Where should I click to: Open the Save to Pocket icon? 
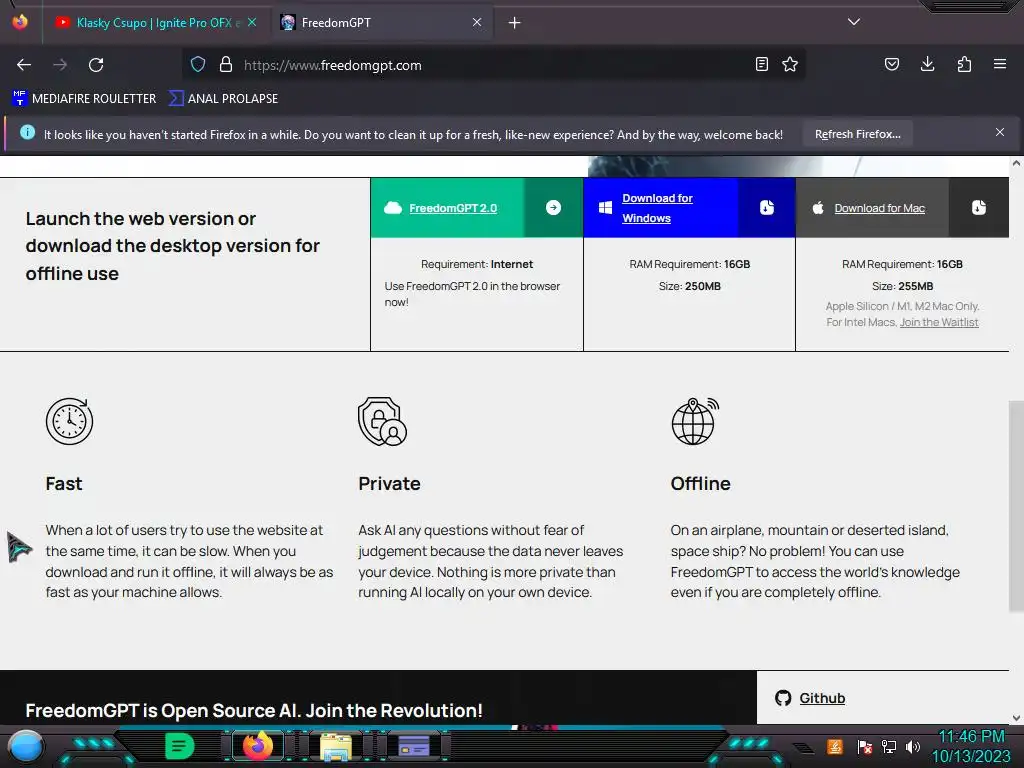891,64
